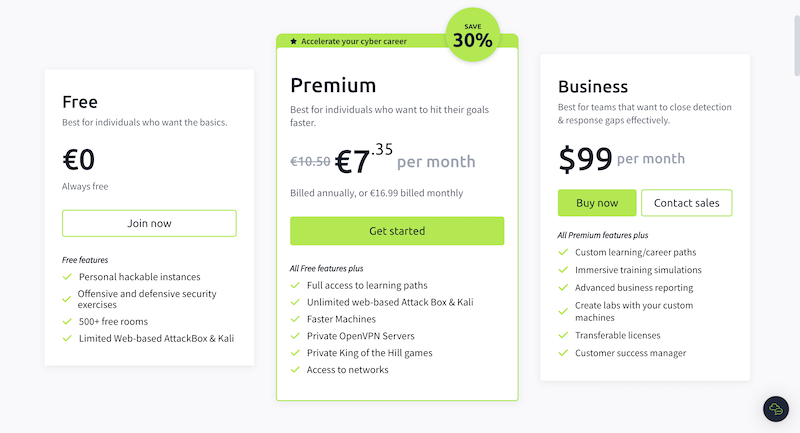Viewport: 800px width, 433px height.
Task: Click the Contact sales button
Action: pyautogui.click(x=686, y=203)
